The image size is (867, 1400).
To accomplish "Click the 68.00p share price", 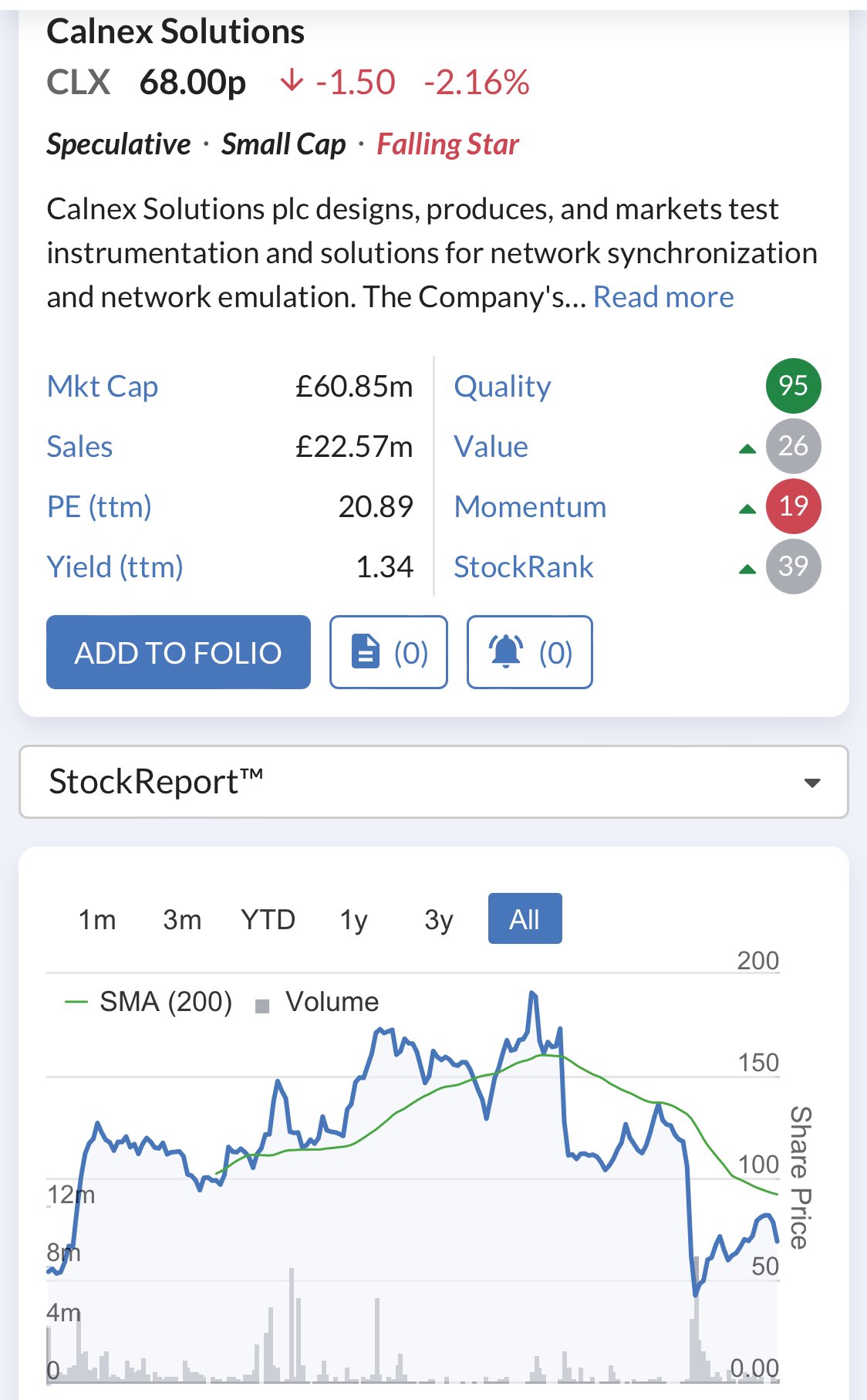I will [x=192, y=82].
